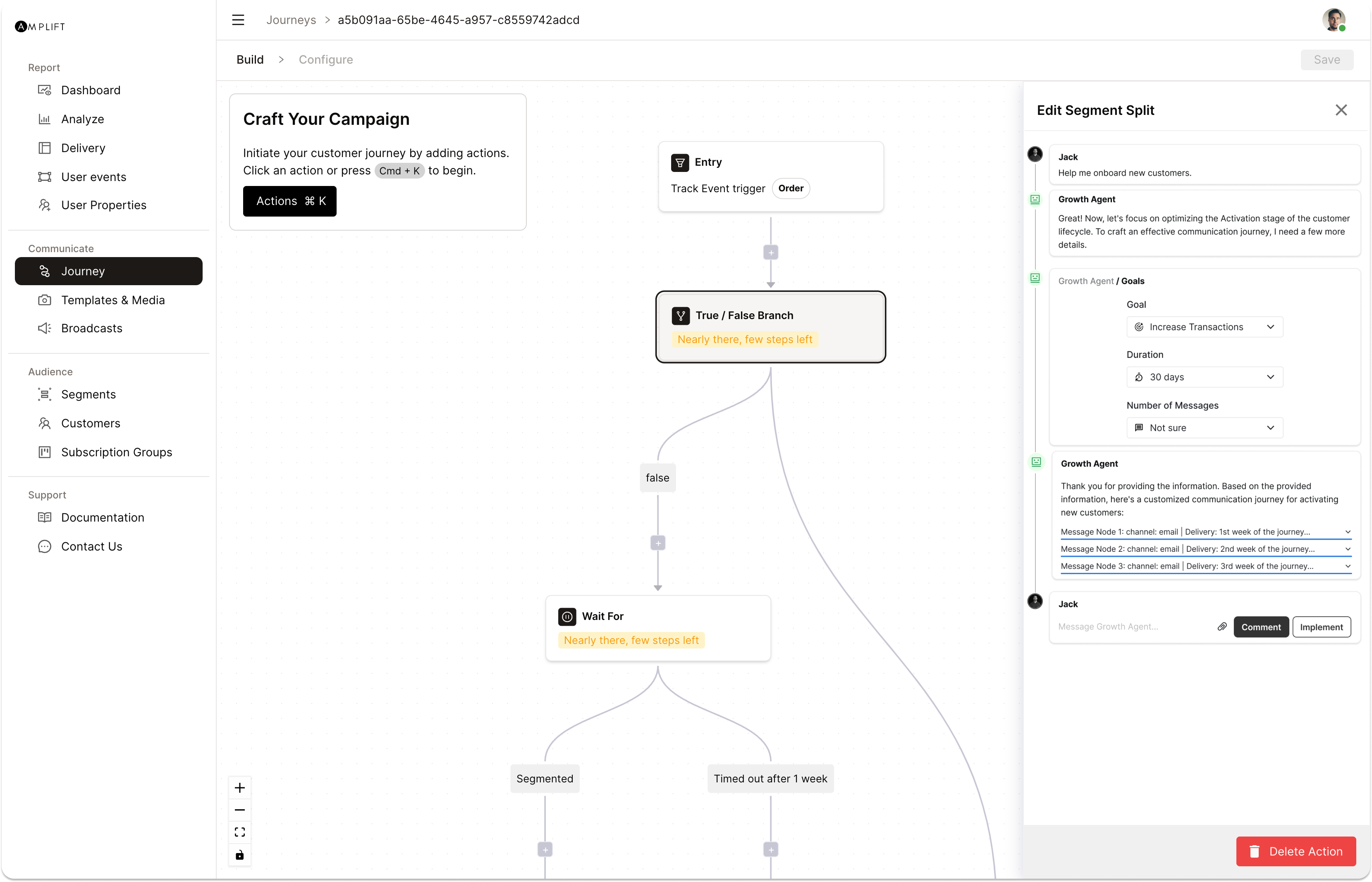Screen dimensions: 1372x882
Task: Fit the journey to the view
Action: (239, 832)
